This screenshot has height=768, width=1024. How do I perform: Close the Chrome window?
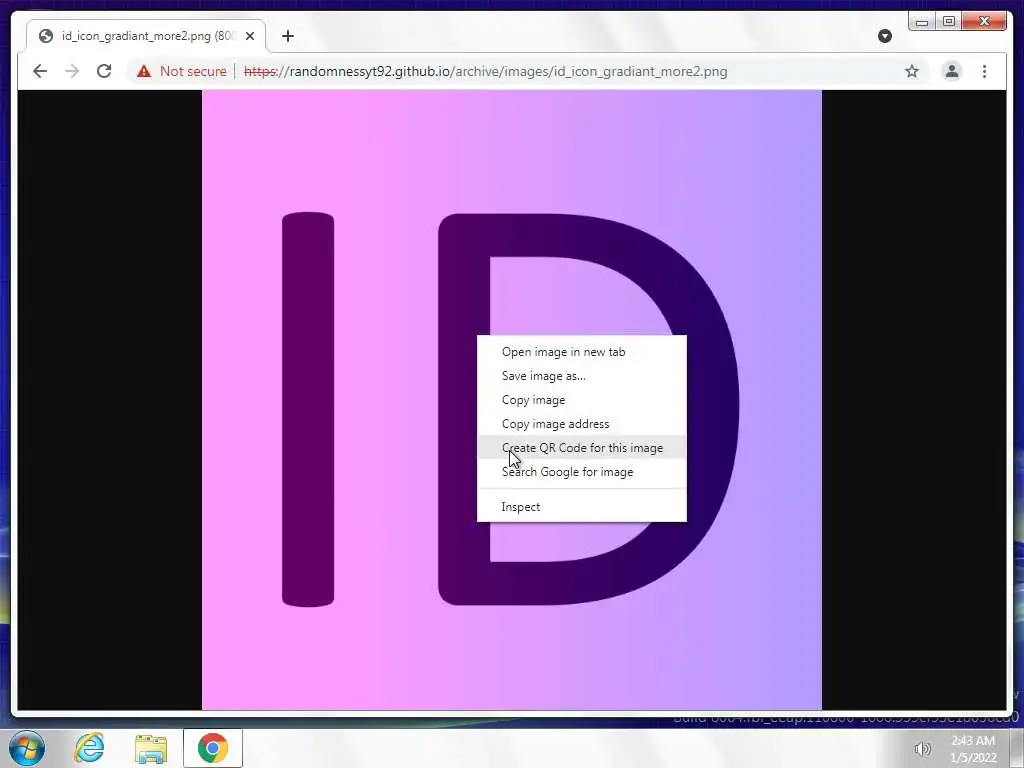[x=984, y=22]
